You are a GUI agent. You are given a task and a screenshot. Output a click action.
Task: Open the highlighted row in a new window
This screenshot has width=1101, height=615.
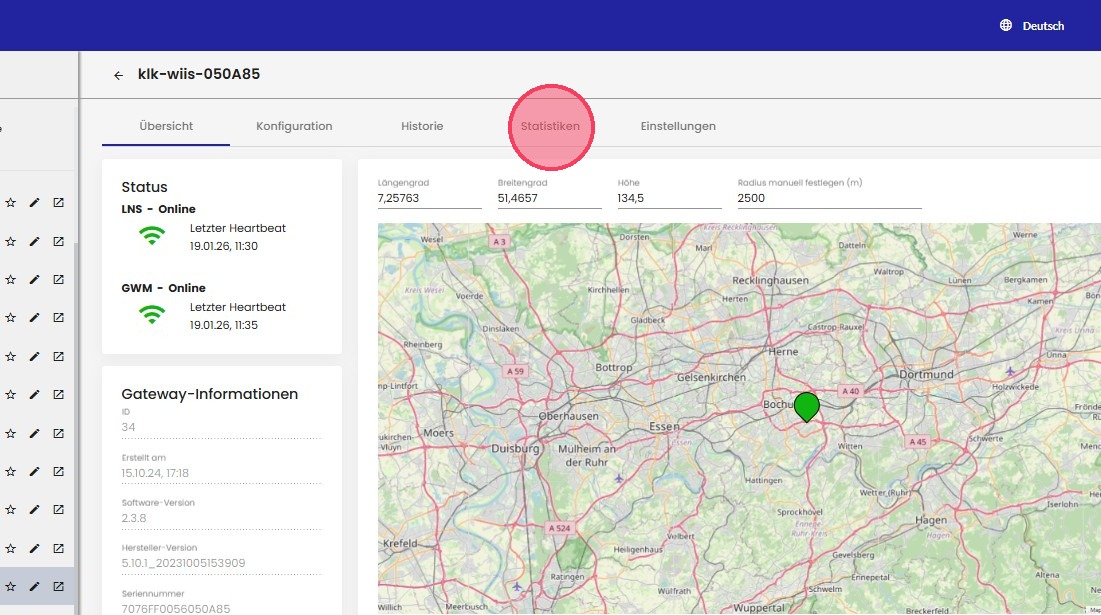pos(59,586)
